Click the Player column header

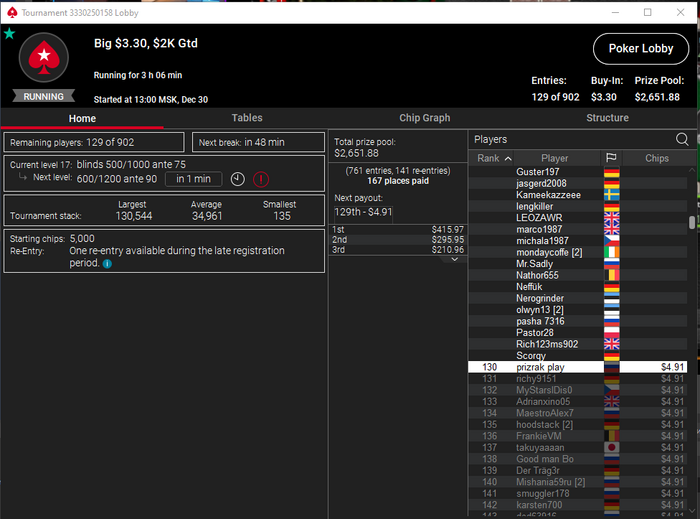554,158
